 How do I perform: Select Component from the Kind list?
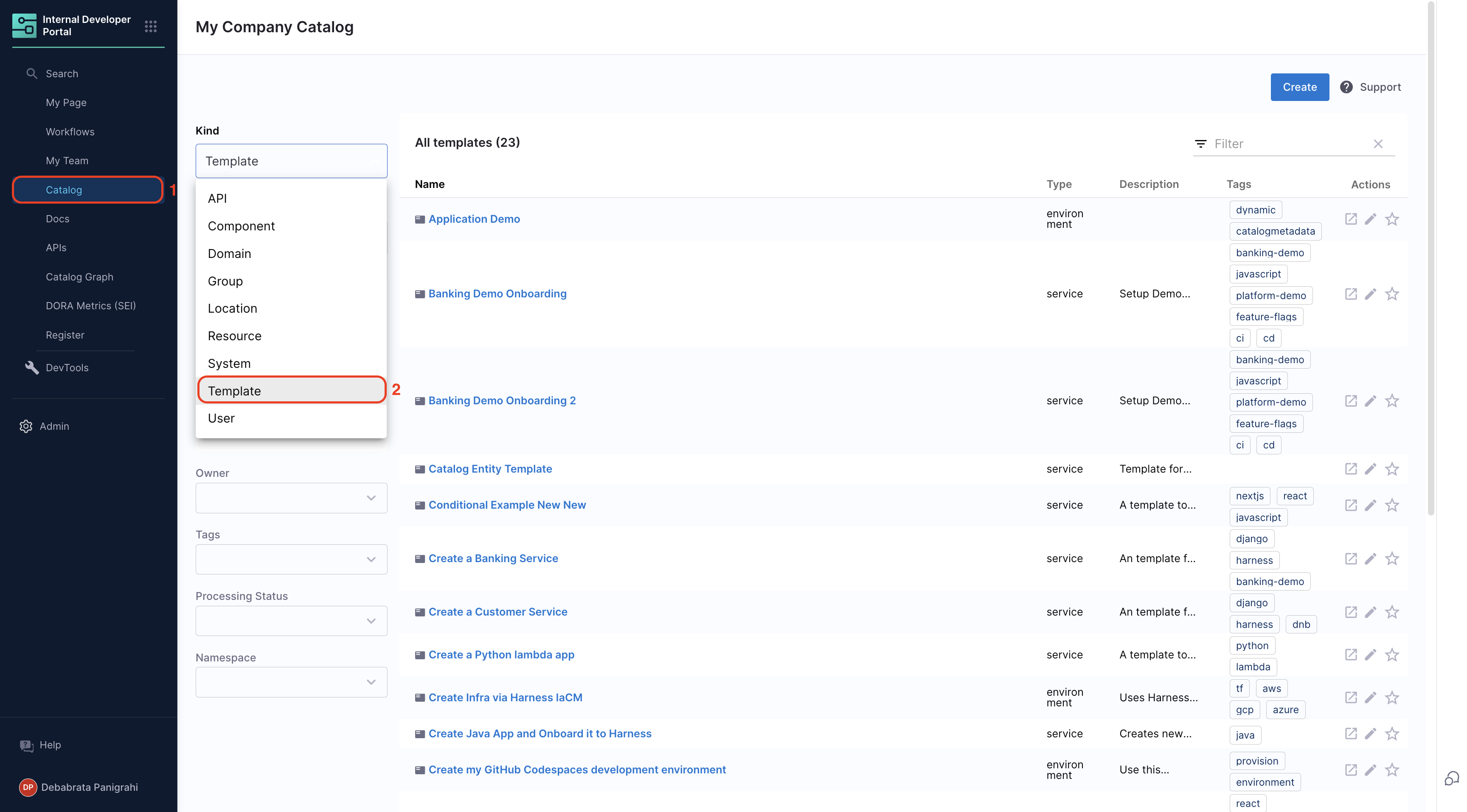(x=241, y=226)
